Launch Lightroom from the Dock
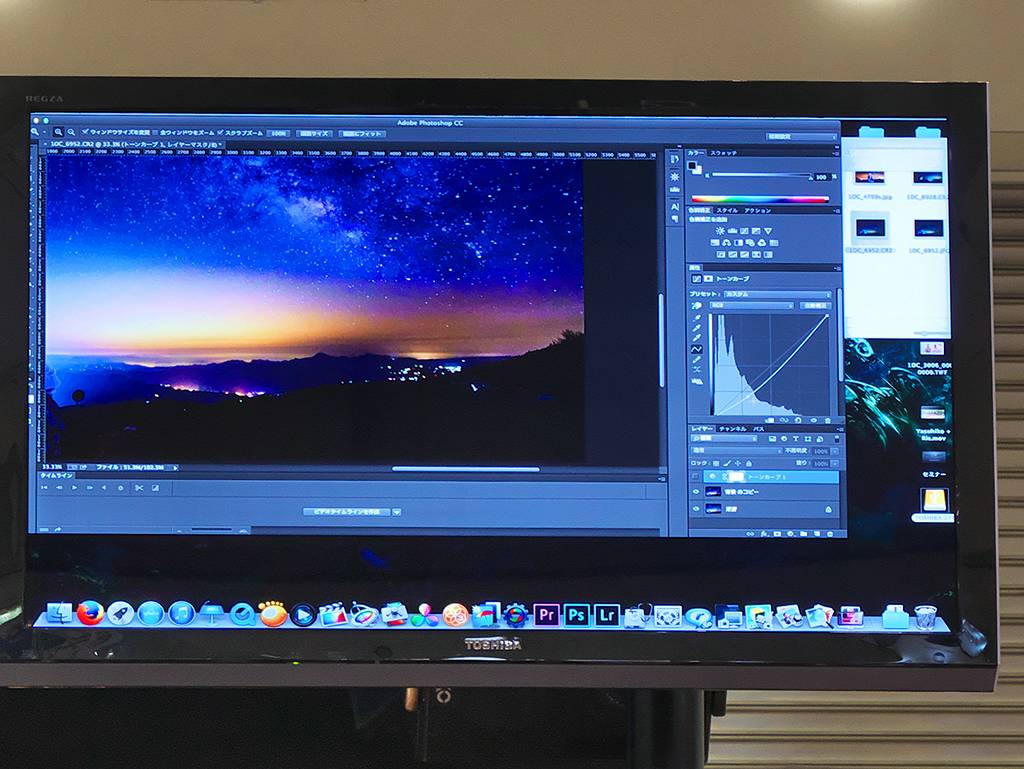 click(x=607, y=615)
